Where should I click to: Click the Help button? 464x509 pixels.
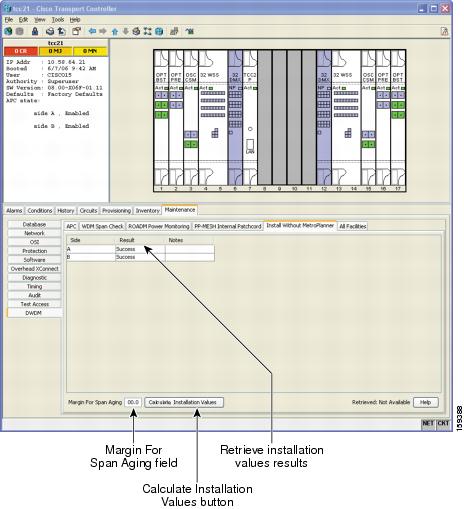click(426, 402)
